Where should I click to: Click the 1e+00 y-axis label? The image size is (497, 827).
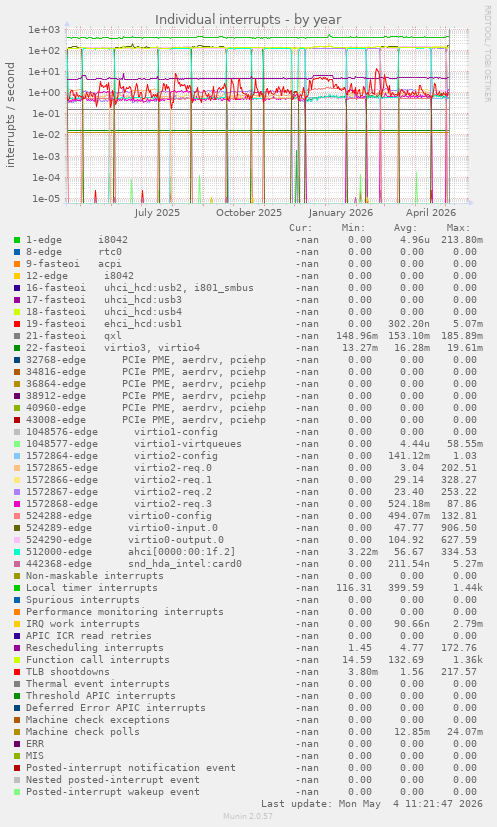tap(45, 93)
